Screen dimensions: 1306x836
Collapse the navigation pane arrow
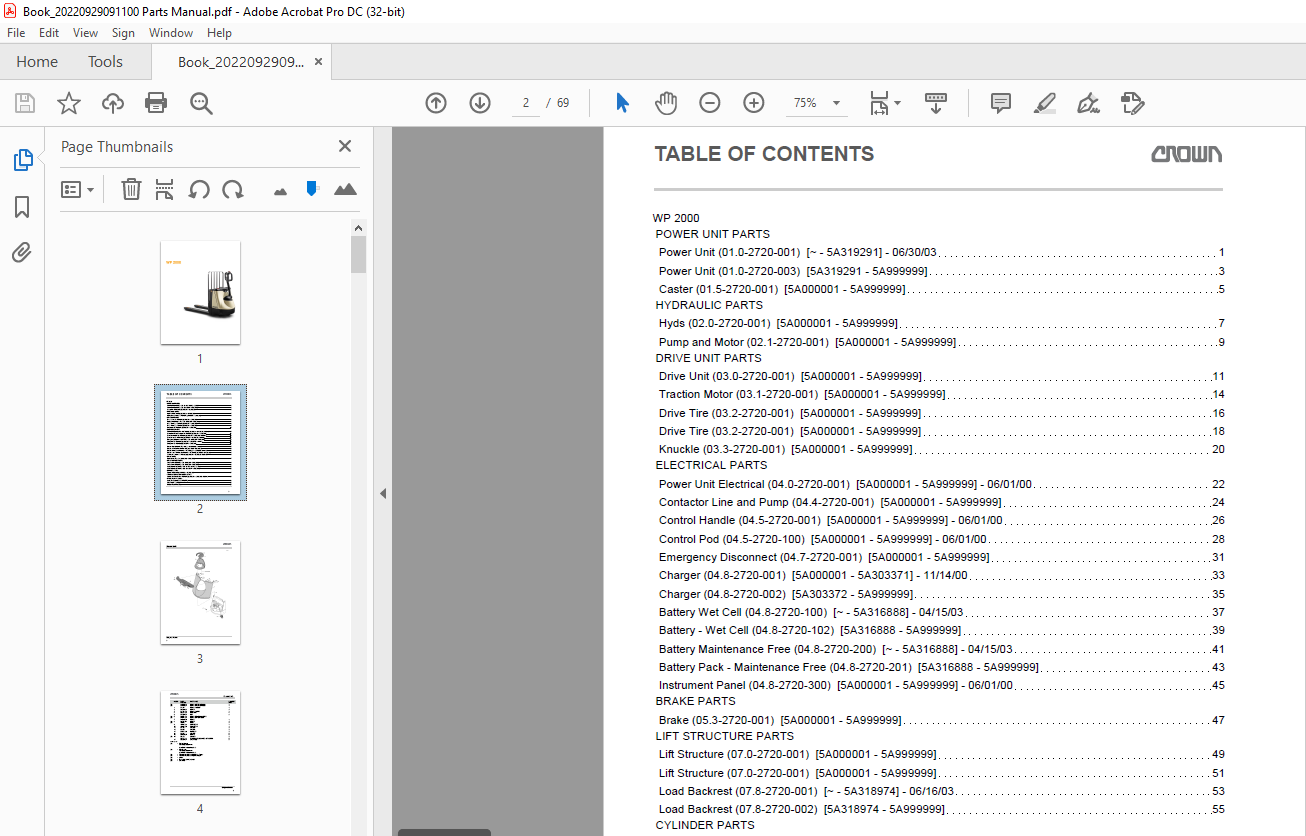[x=383, y=494]
